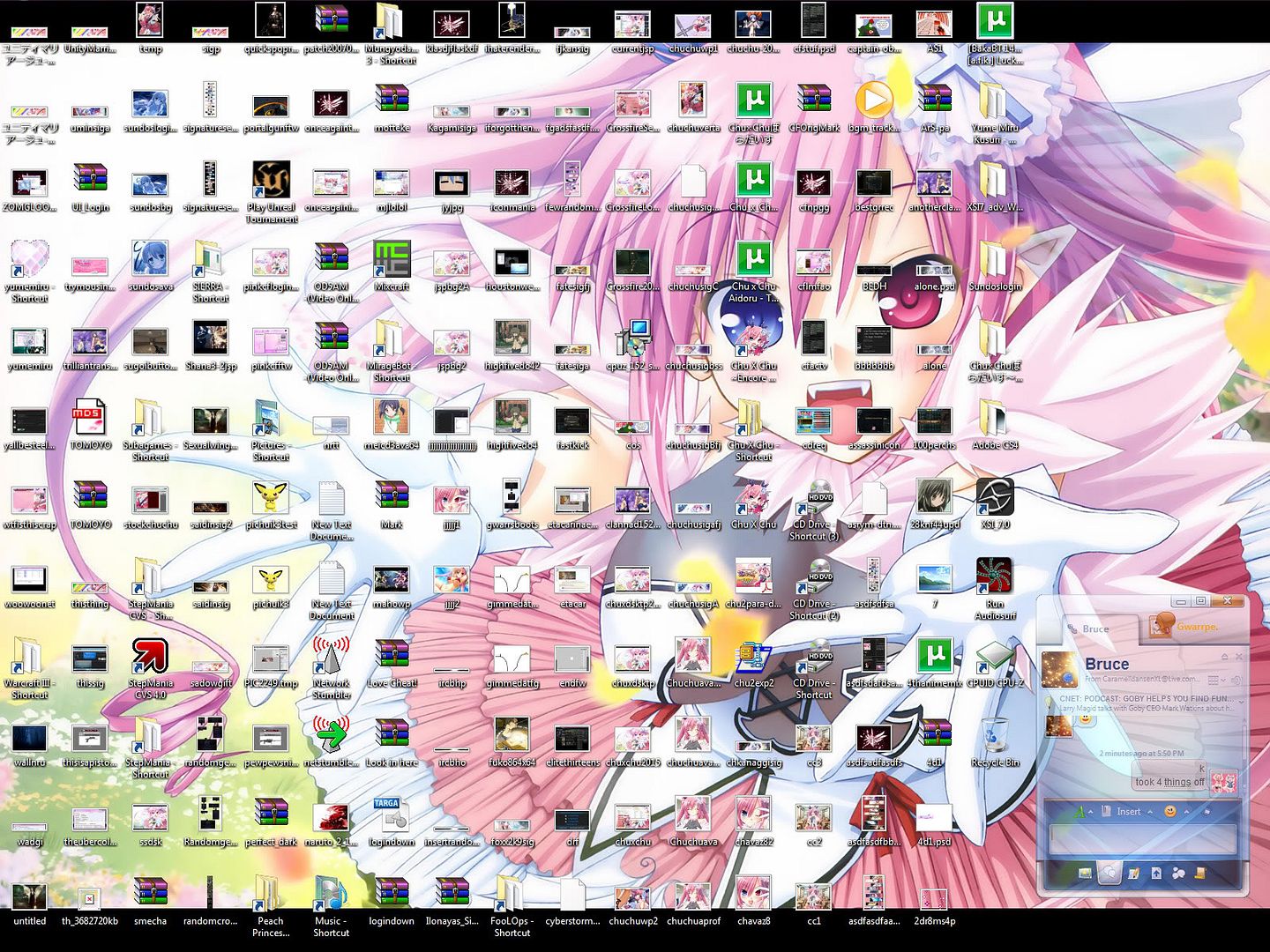Open the Play Unreal Tournament shortcut
This screenshot has width=1270, height=952.
[271, 180]
